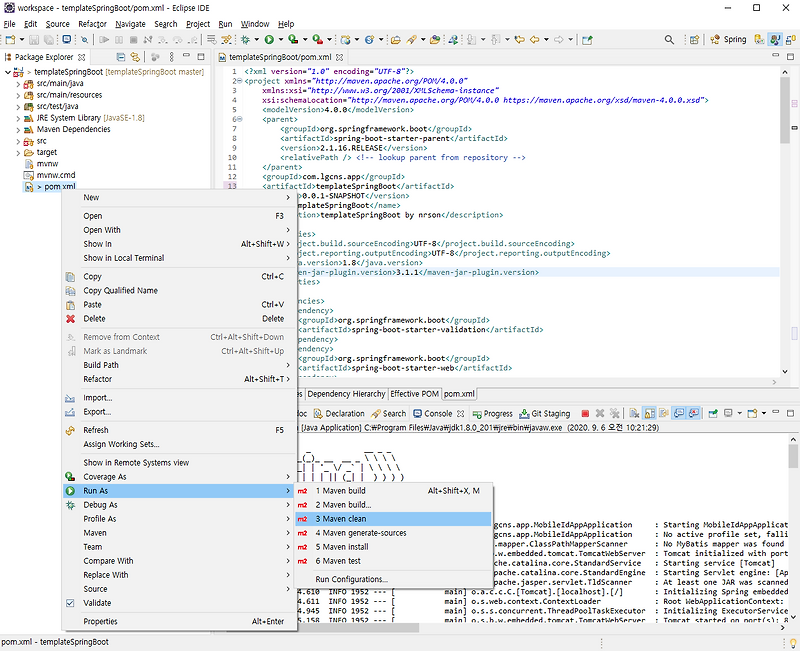The image size is (800, 651).
Task: Expand the src/main/java folder
Action: 18,84
